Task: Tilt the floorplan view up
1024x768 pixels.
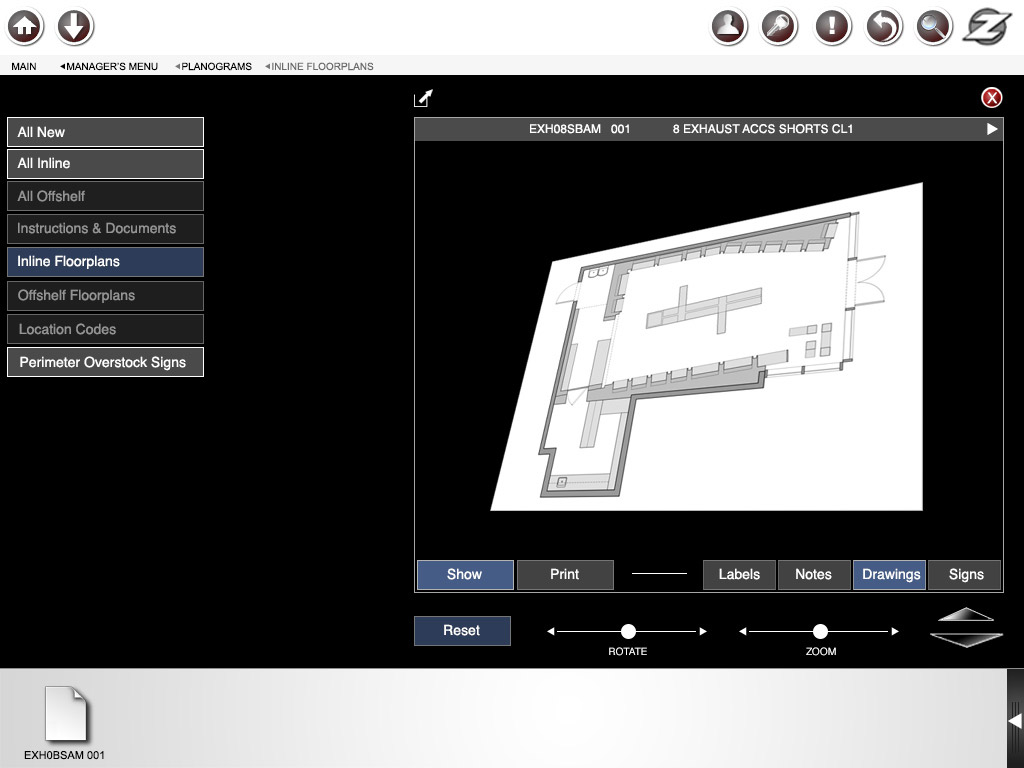Action: tap(965, 615)
